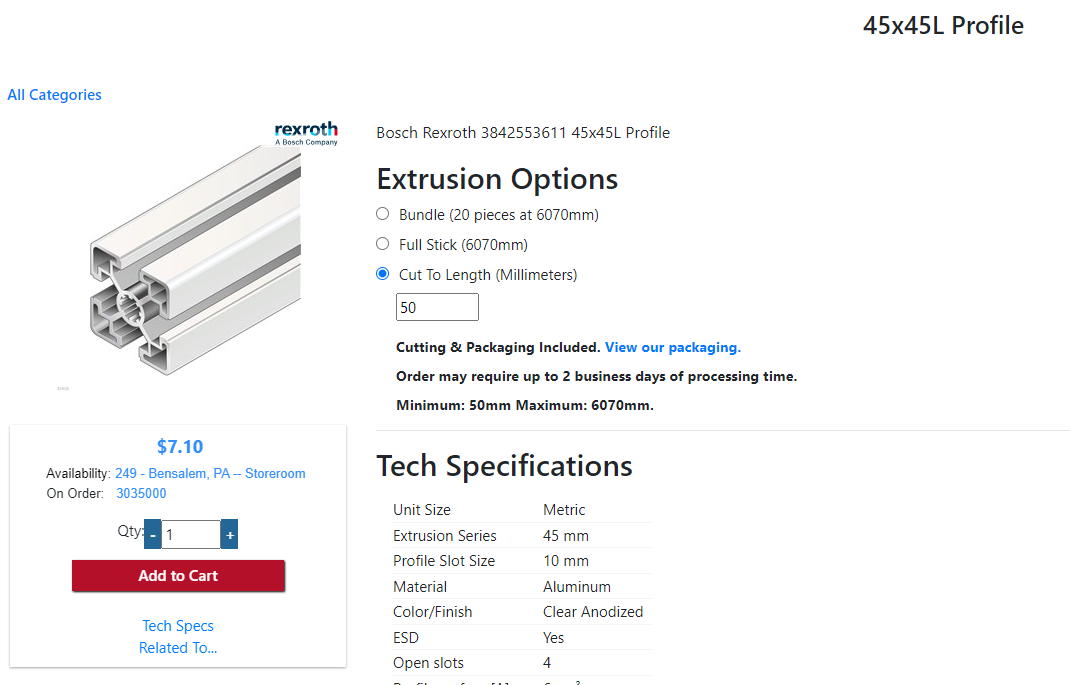Open the View our packaging link
The height and width of the screenshot is (685, 1070).
tap(672, 348)
